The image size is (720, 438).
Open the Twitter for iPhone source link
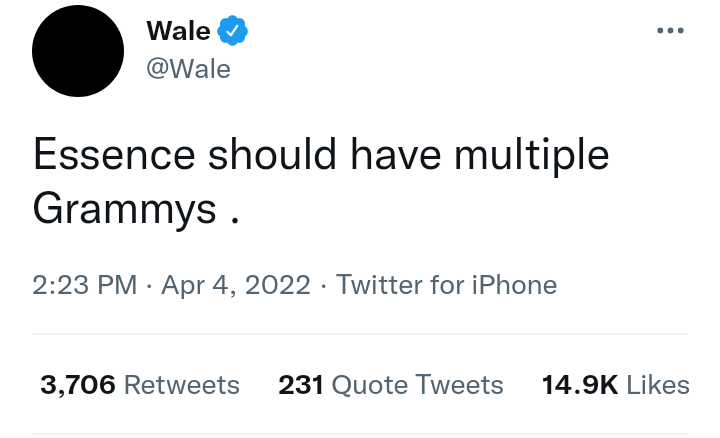click(446, 285)
